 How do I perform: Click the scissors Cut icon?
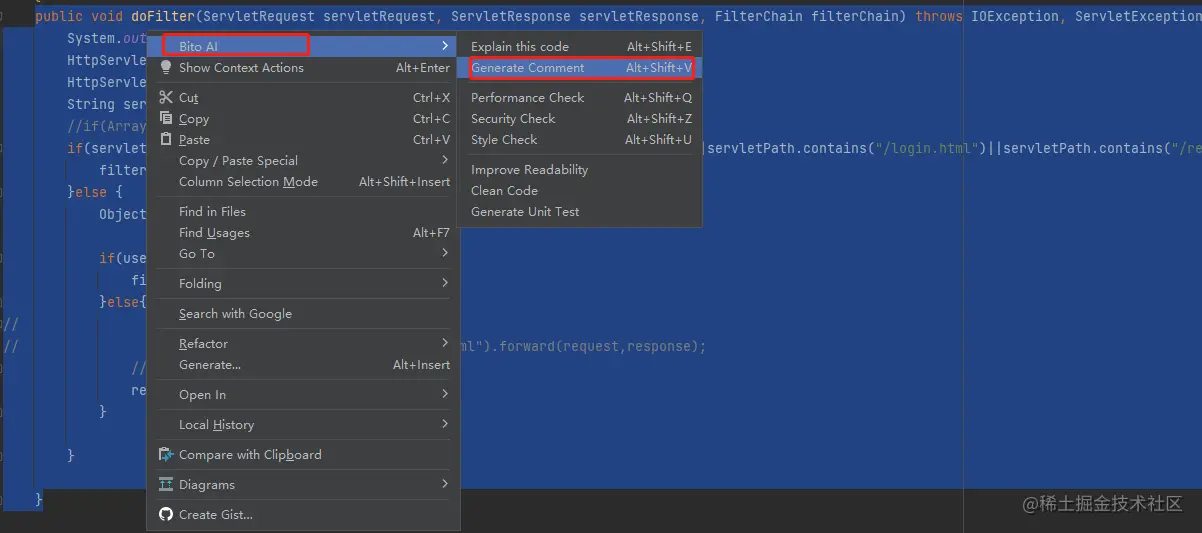coord(166,97)
